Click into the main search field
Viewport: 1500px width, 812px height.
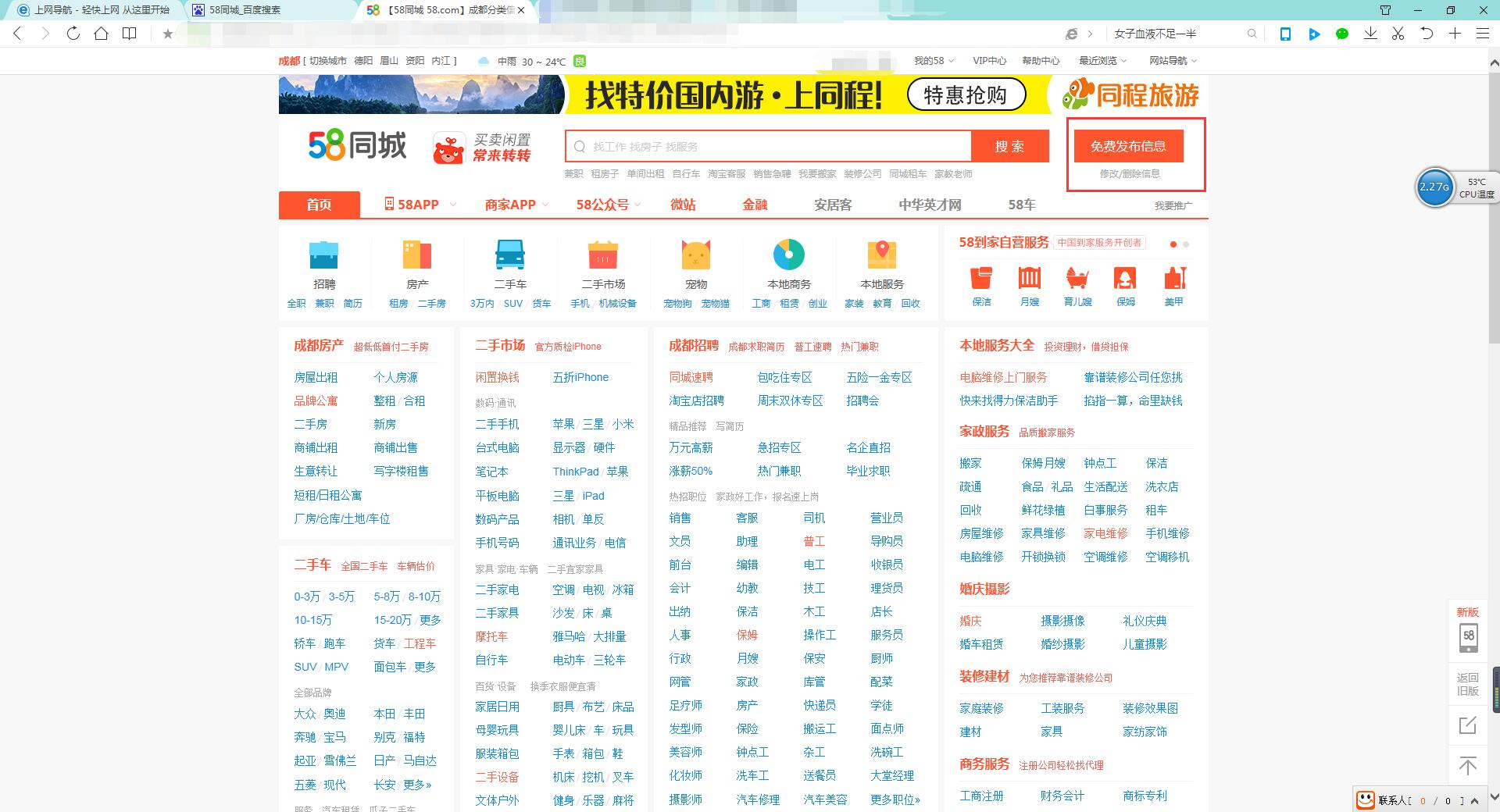pyautogui.click(x=769, y=146)
